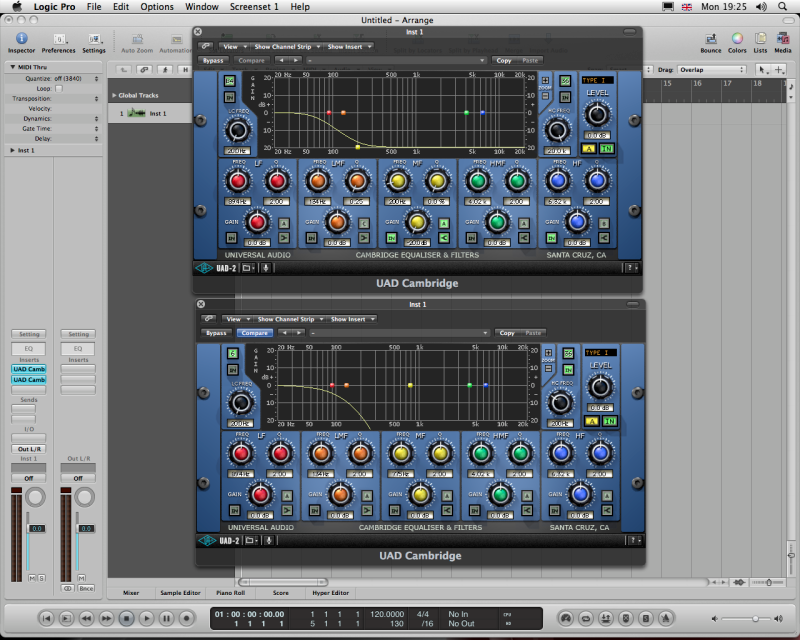The height and width of the screenshot is (640, 800).
Task: Open the preset dropdown in bottom plug-in
Action: (399, 333)
